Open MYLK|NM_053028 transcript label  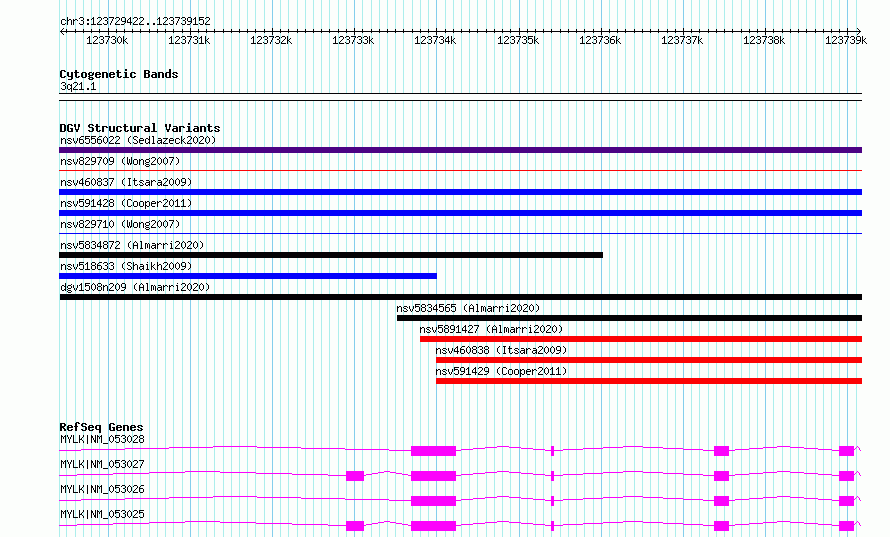pyautogui.click(x=102, y=439)
